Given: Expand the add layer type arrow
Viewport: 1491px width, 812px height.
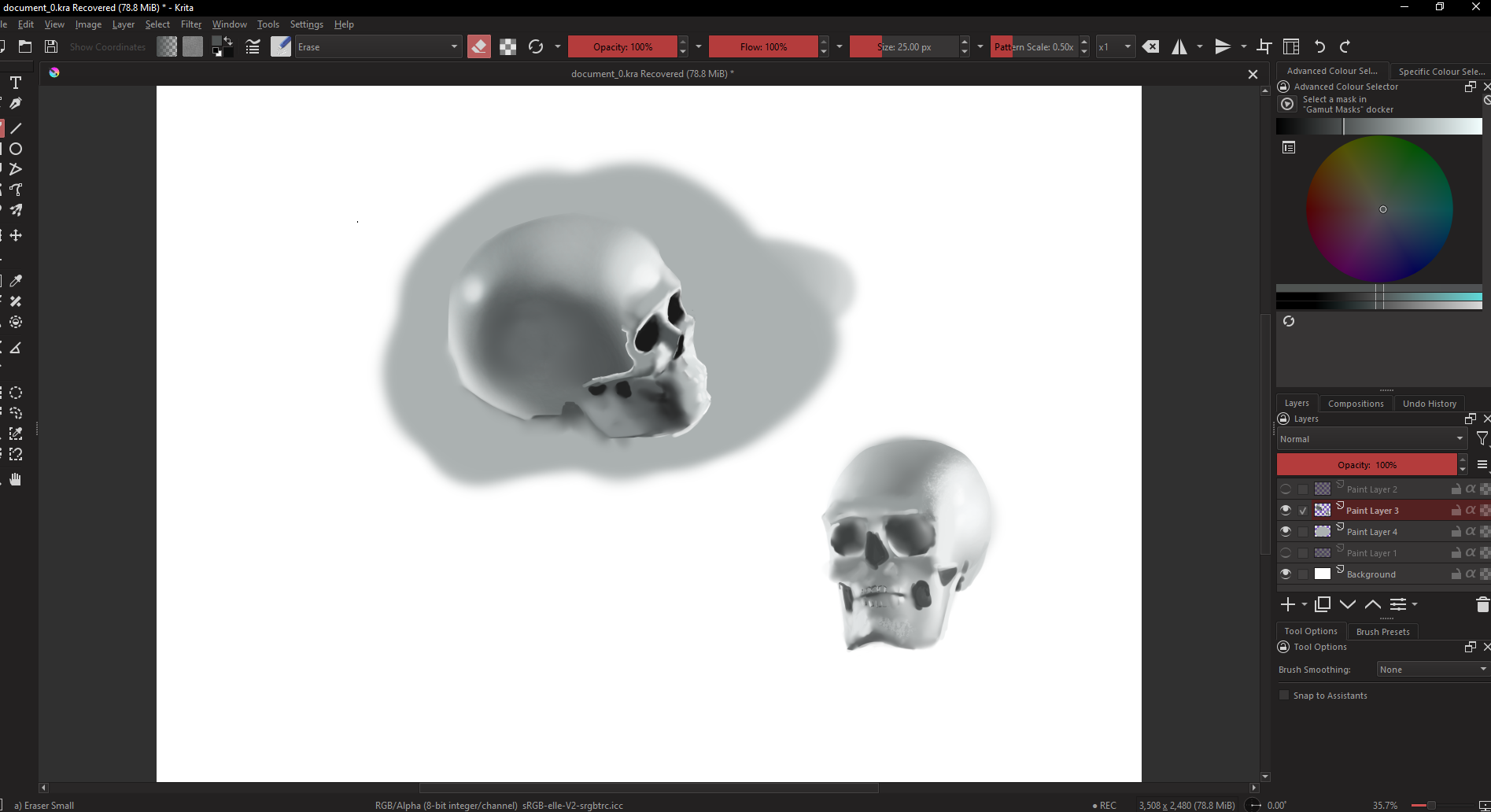Looking at the screenshot, I should tap(1305, 604).
